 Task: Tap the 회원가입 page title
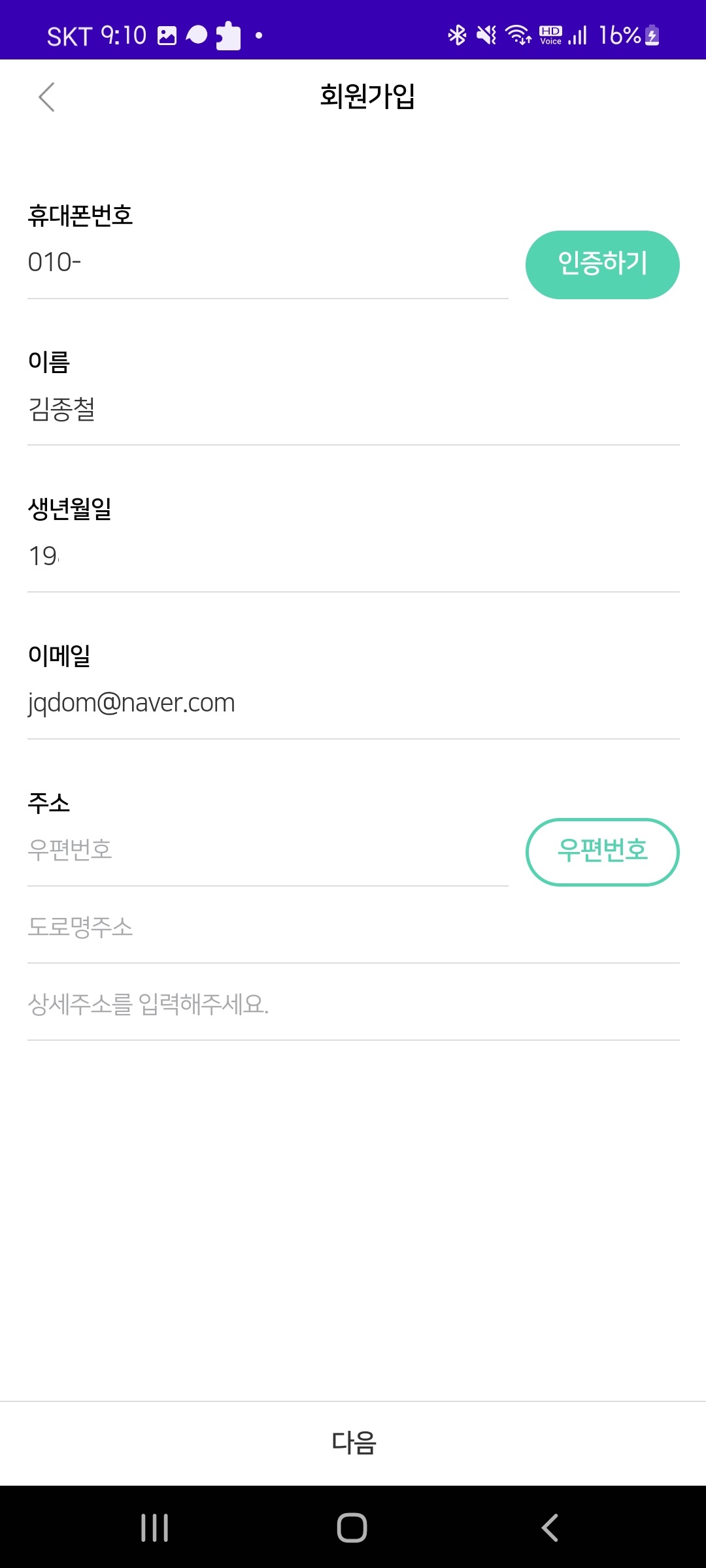point(367,97)
